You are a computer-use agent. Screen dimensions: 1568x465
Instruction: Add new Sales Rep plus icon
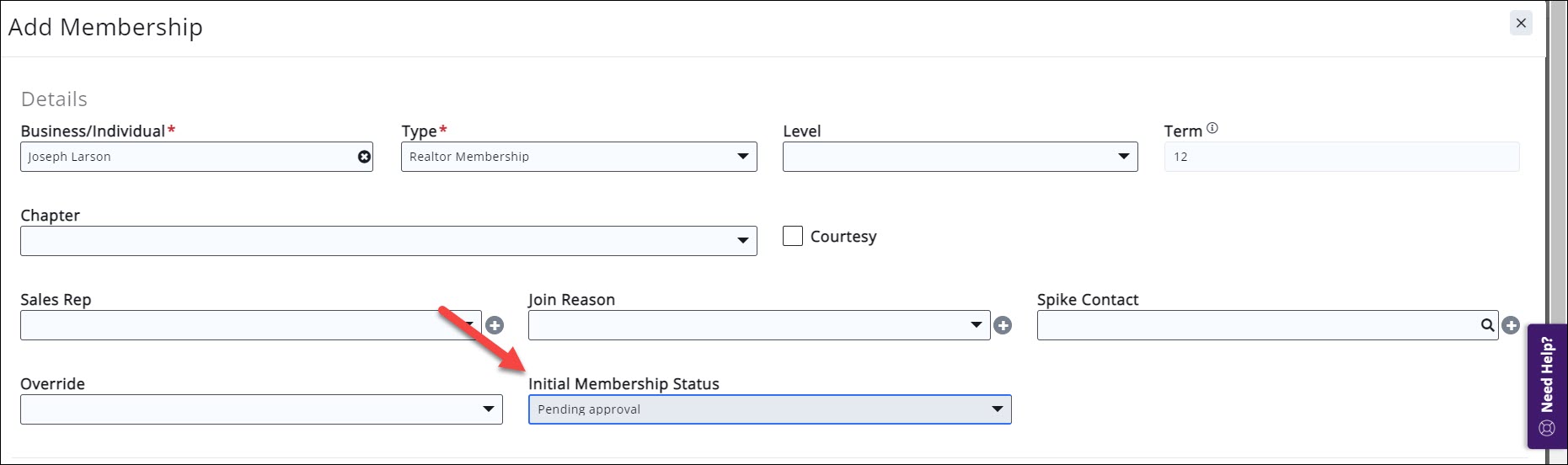[495, 325]
